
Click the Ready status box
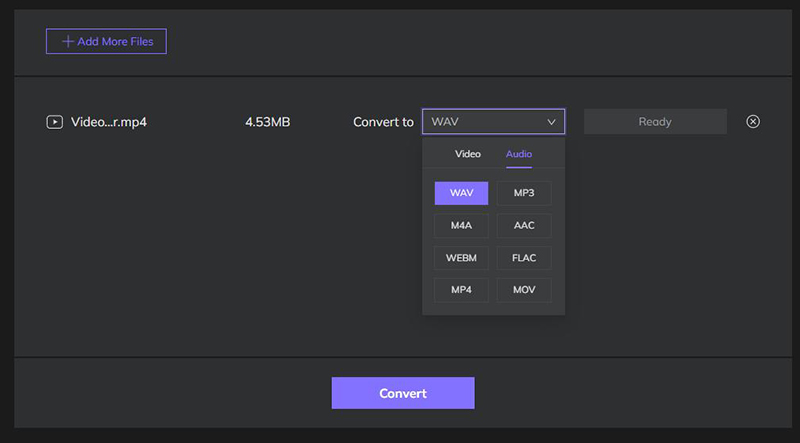point(655,121)
